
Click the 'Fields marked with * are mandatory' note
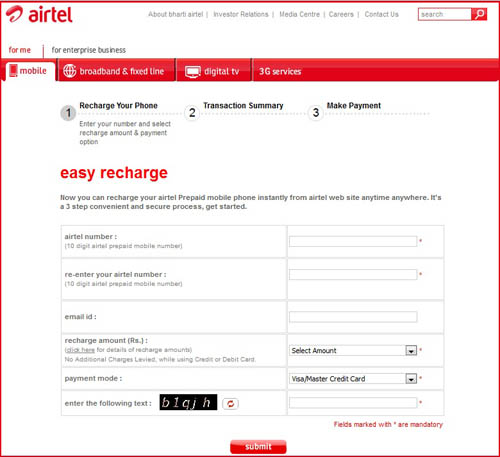tap(388, 424)
